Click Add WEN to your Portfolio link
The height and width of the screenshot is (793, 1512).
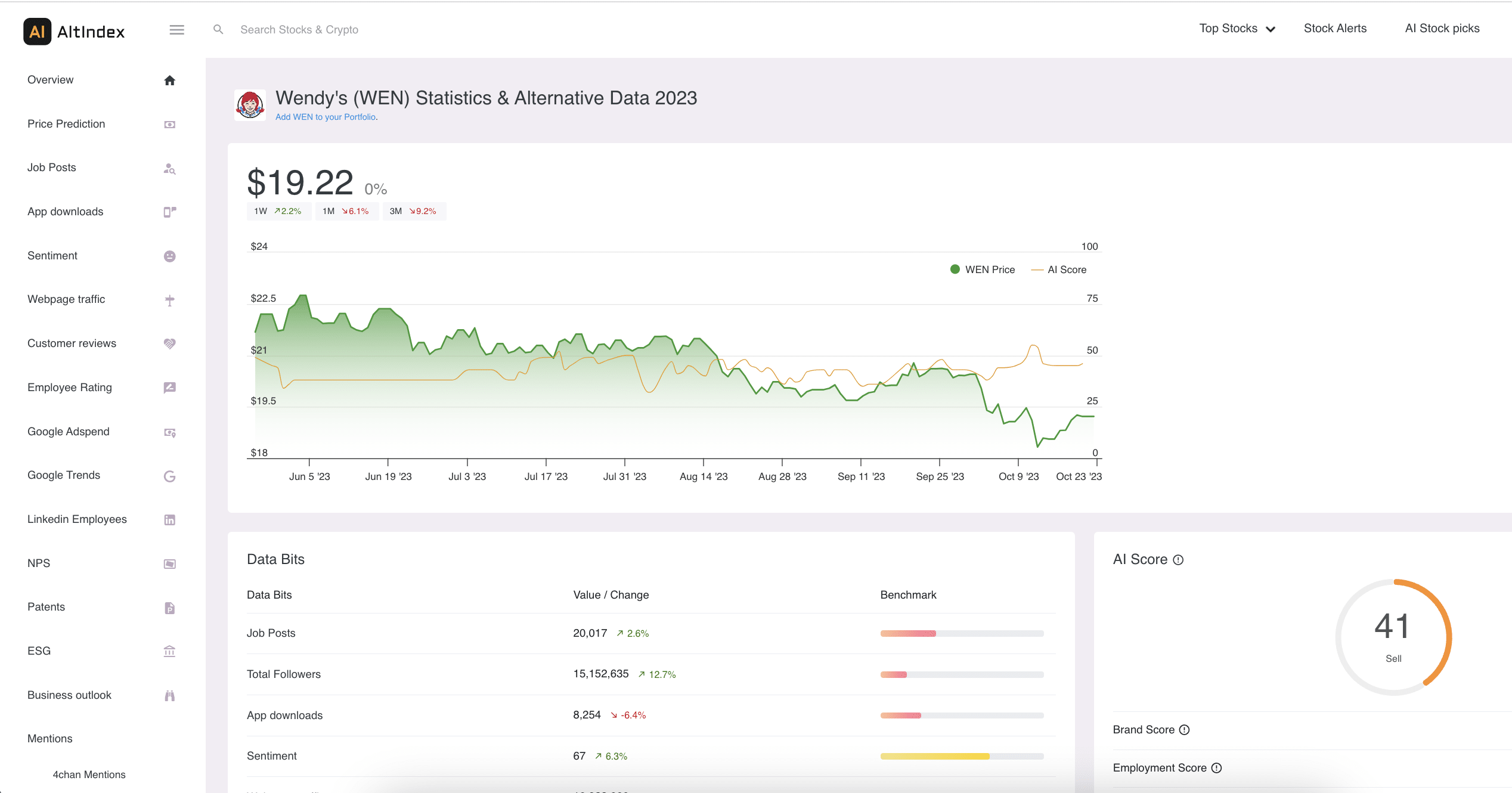326,117
